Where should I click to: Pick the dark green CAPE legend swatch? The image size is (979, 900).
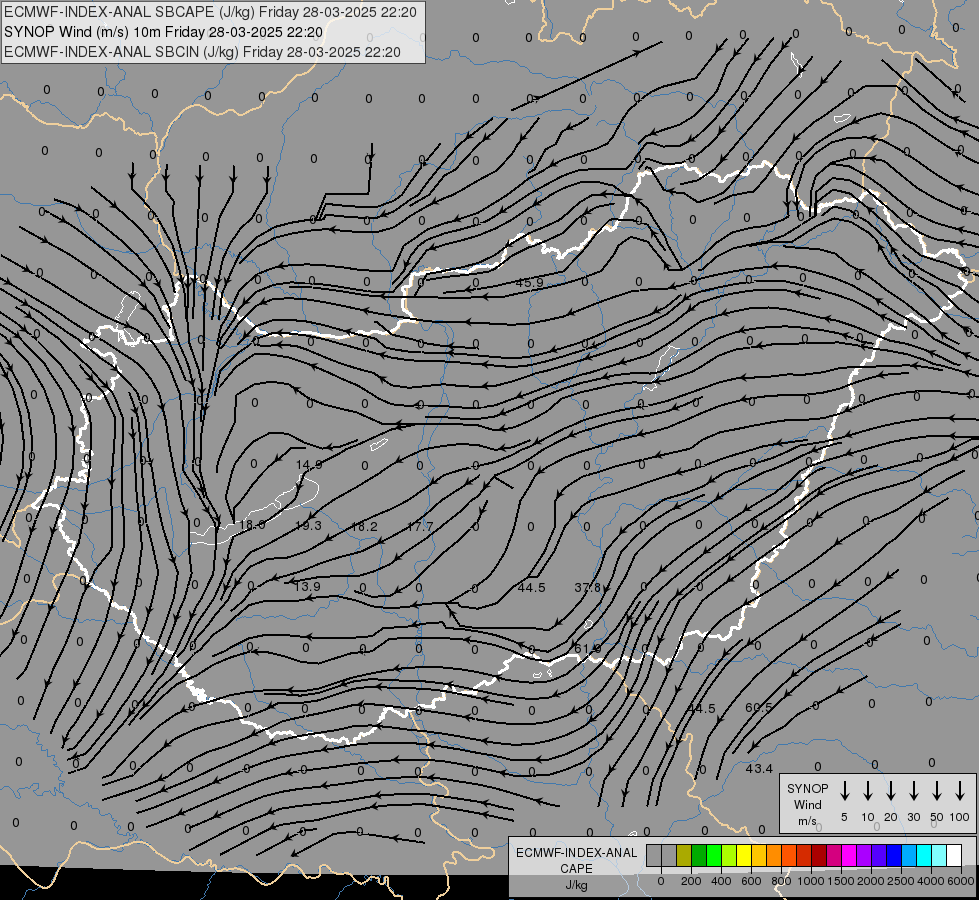[699, 855]
